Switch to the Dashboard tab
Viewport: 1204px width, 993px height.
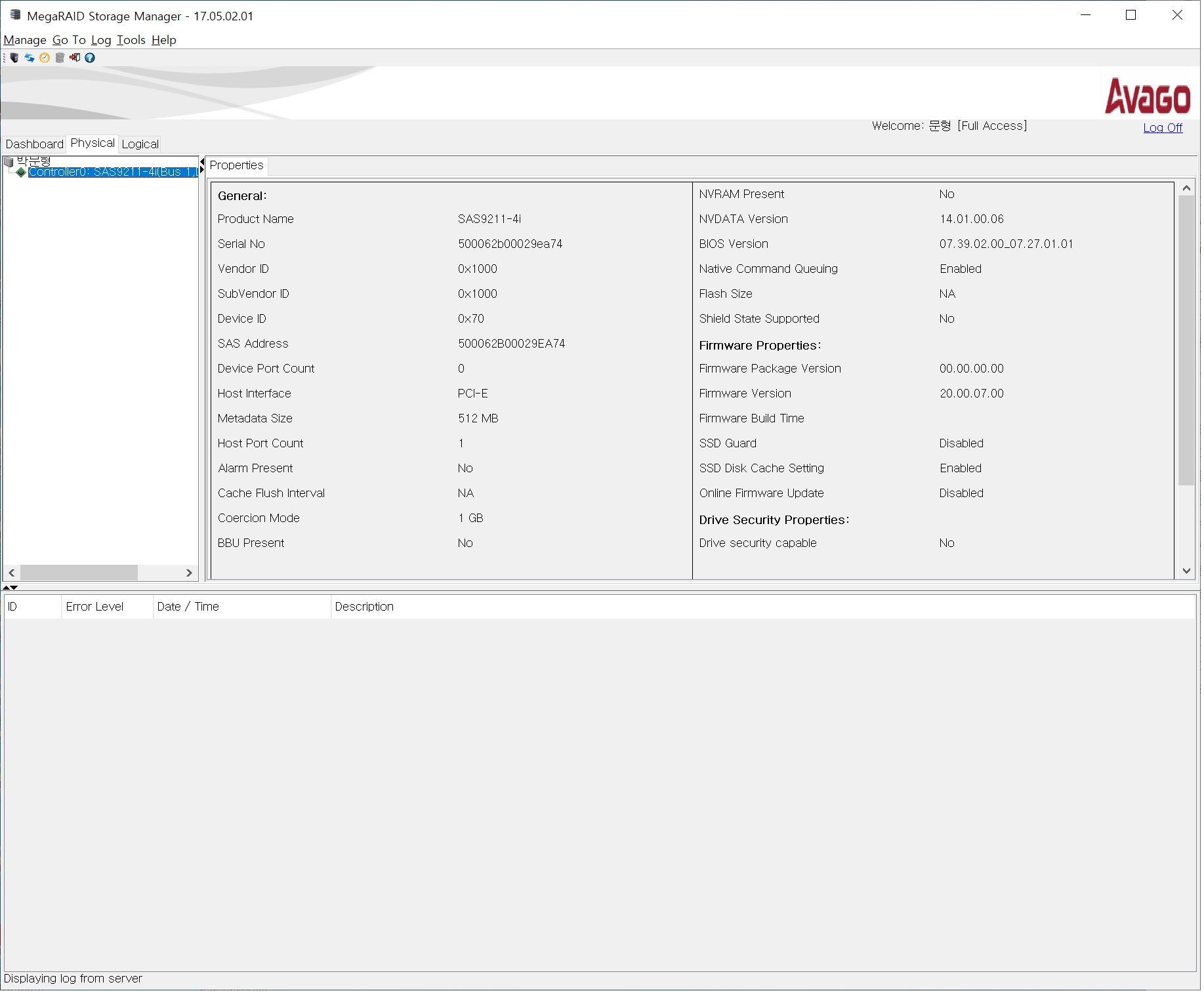pos(35,144)
